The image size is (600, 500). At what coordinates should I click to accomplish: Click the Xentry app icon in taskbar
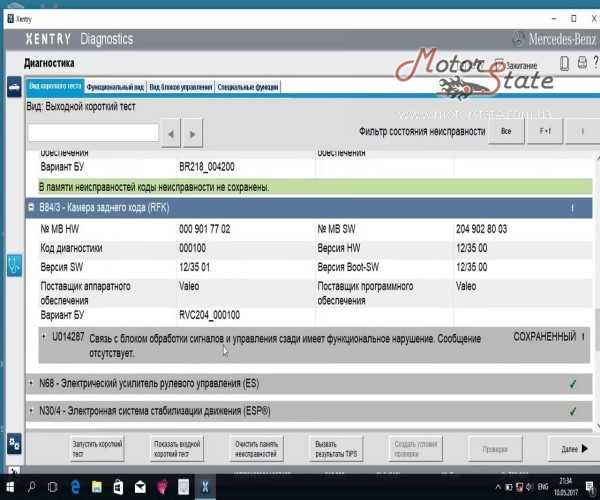205,487
